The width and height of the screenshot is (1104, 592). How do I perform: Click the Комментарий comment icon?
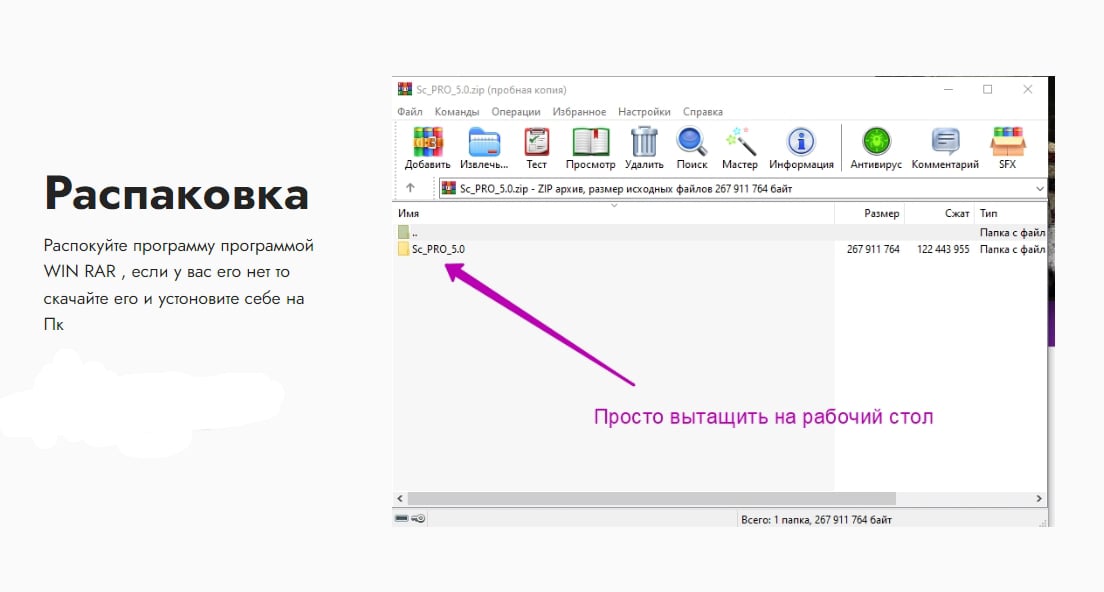945,143
